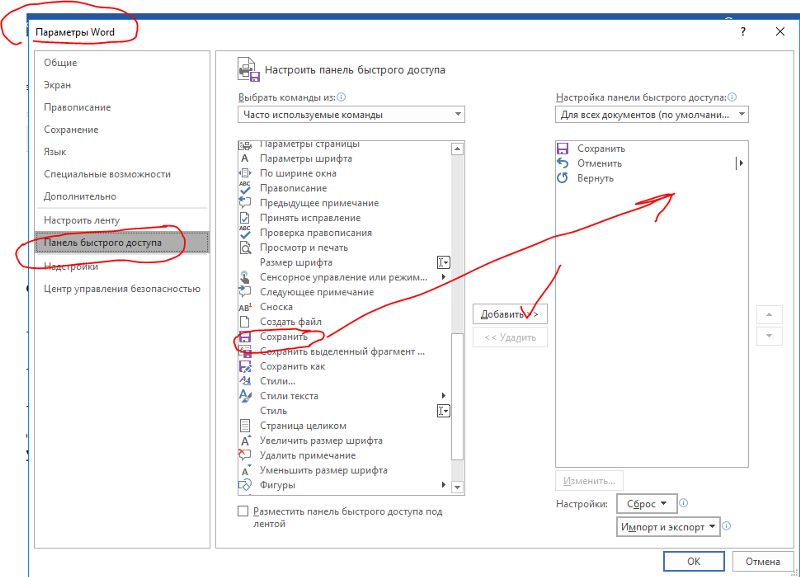Click the Стили текста icon
This screenshot has height=577, width=800.
tap(245, 396)
